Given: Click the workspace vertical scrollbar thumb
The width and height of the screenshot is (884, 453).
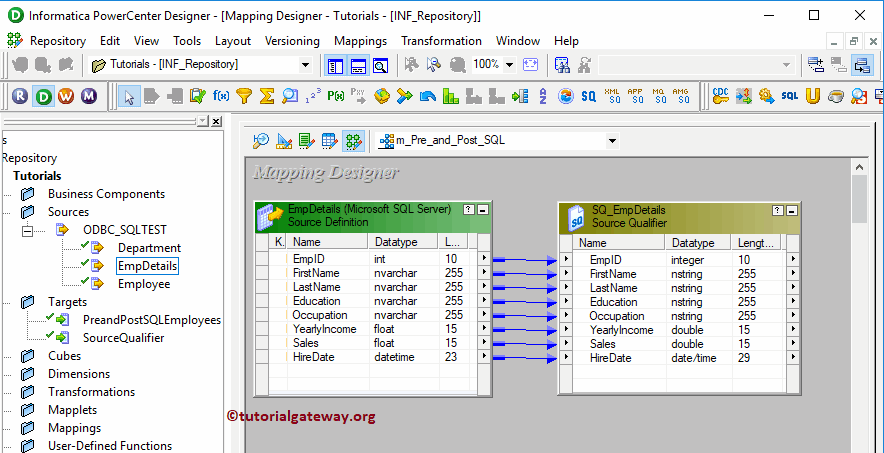Looking at the screenshot, I should 859,199.
